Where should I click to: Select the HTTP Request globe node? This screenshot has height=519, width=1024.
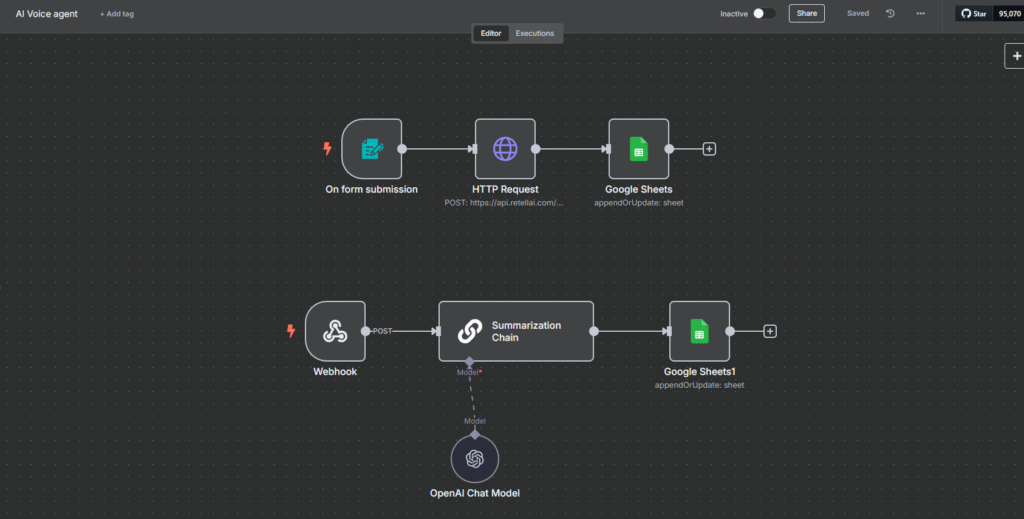point(505,149)
